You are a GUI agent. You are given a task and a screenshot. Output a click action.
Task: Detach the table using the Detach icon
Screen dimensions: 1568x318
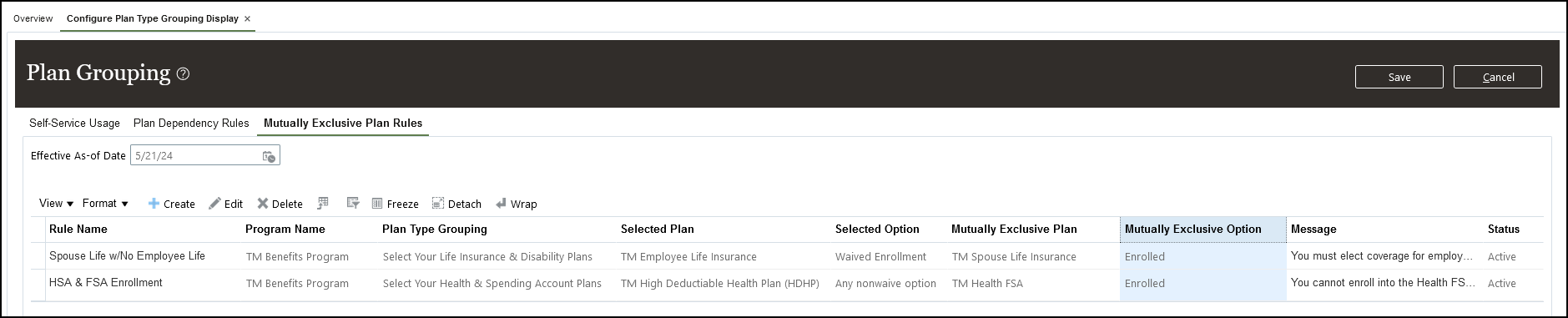[438, 204]
